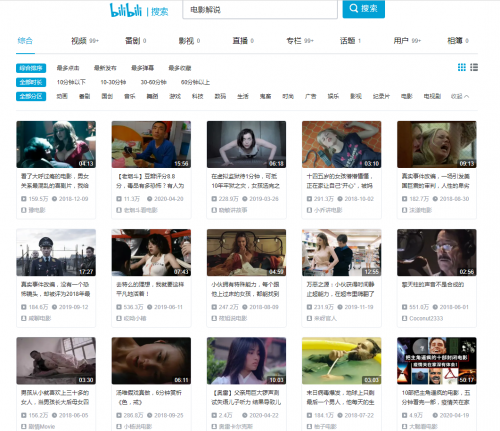Open the 直播 tab

(243, 41)
